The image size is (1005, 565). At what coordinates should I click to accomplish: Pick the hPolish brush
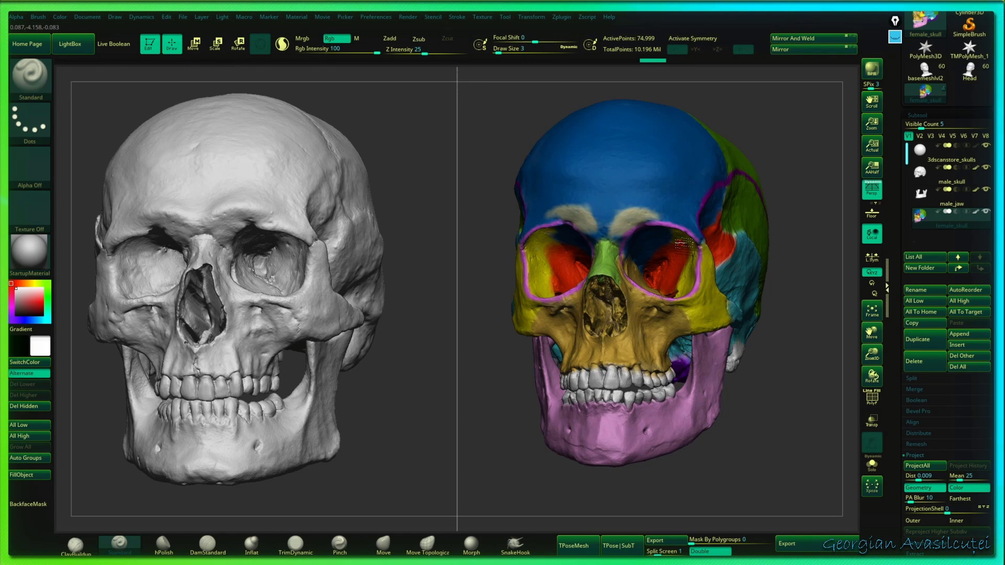tap(163, 546)
